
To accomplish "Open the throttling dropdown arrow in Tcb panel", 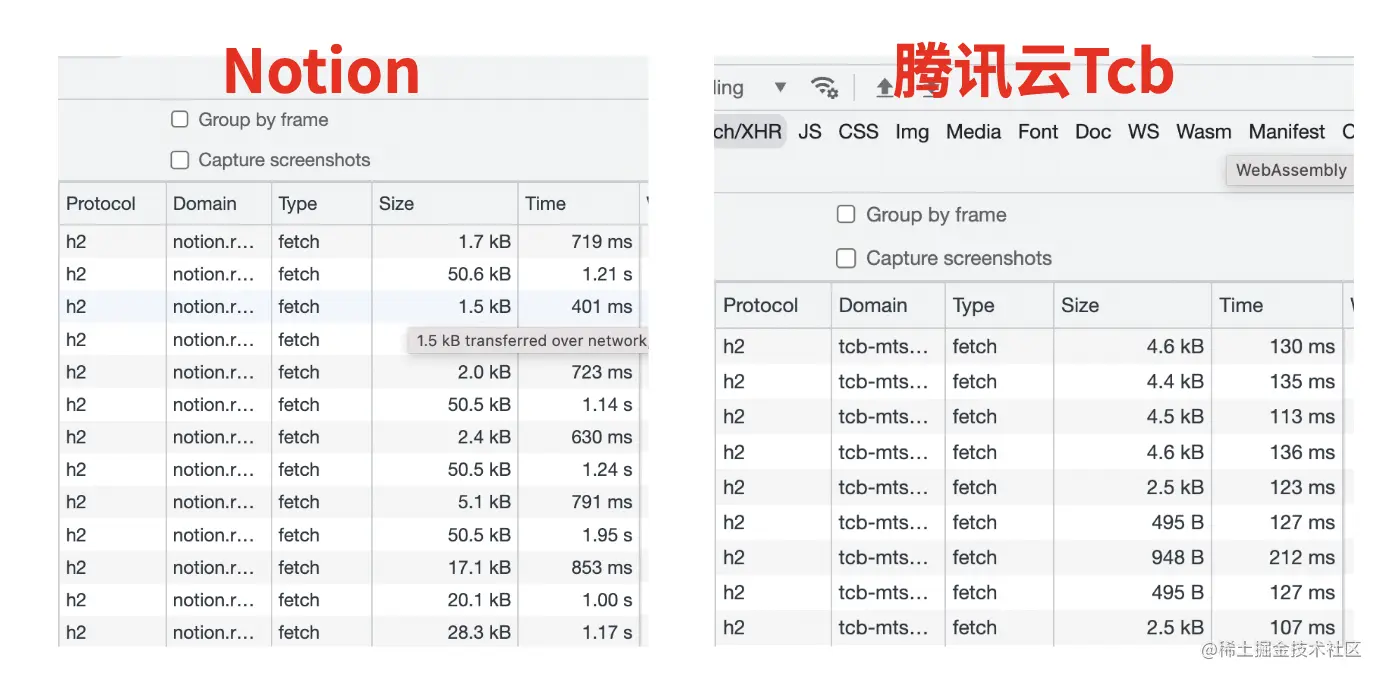I will [x=781, y=87].
